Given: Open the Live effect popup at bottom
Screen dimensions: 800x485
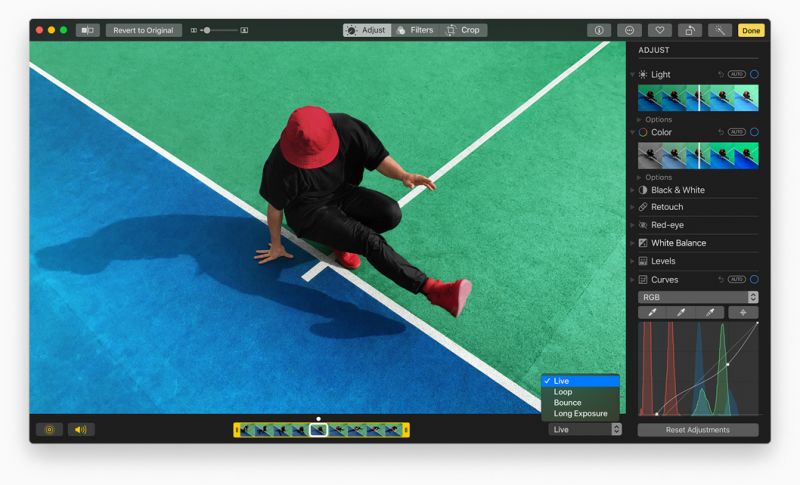Looking at the screenshot, I should coord(585,429).
